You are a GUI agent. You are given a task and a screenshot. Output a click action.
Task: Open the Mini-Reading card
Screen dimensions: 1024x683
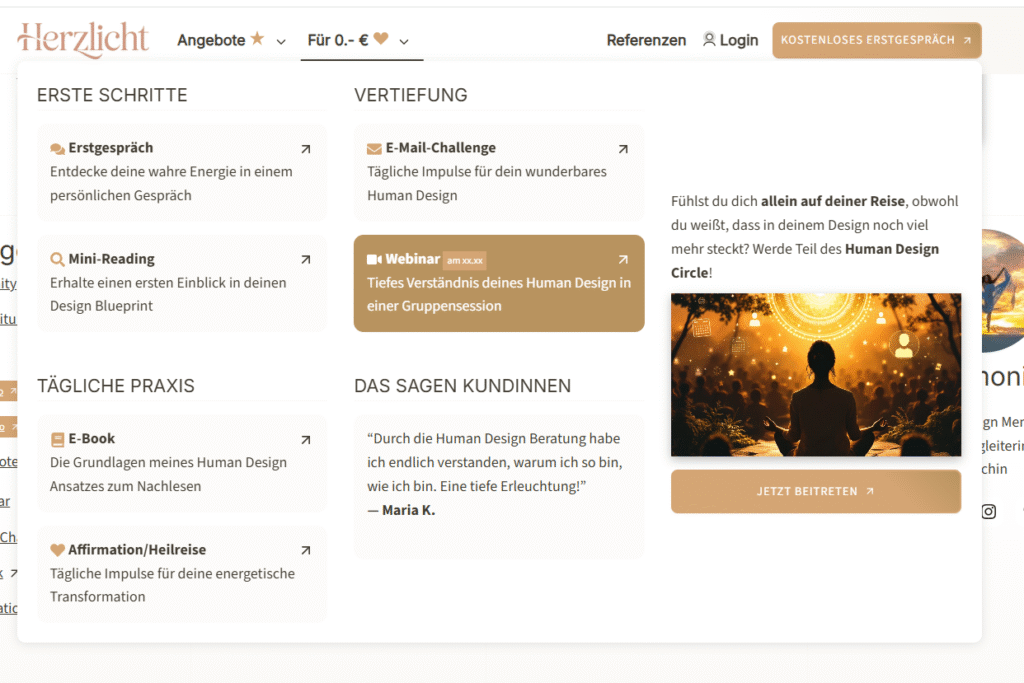182,283
